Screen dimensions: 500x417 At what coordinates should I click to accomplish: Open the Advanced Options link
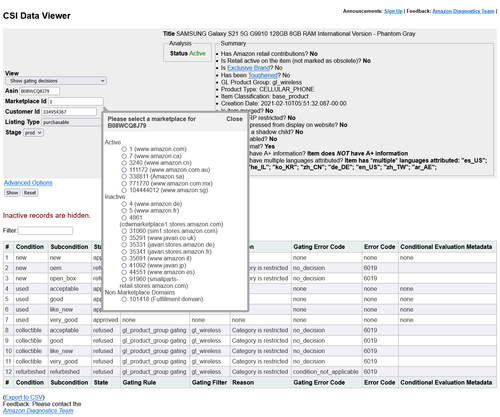[x=28, y=183]
